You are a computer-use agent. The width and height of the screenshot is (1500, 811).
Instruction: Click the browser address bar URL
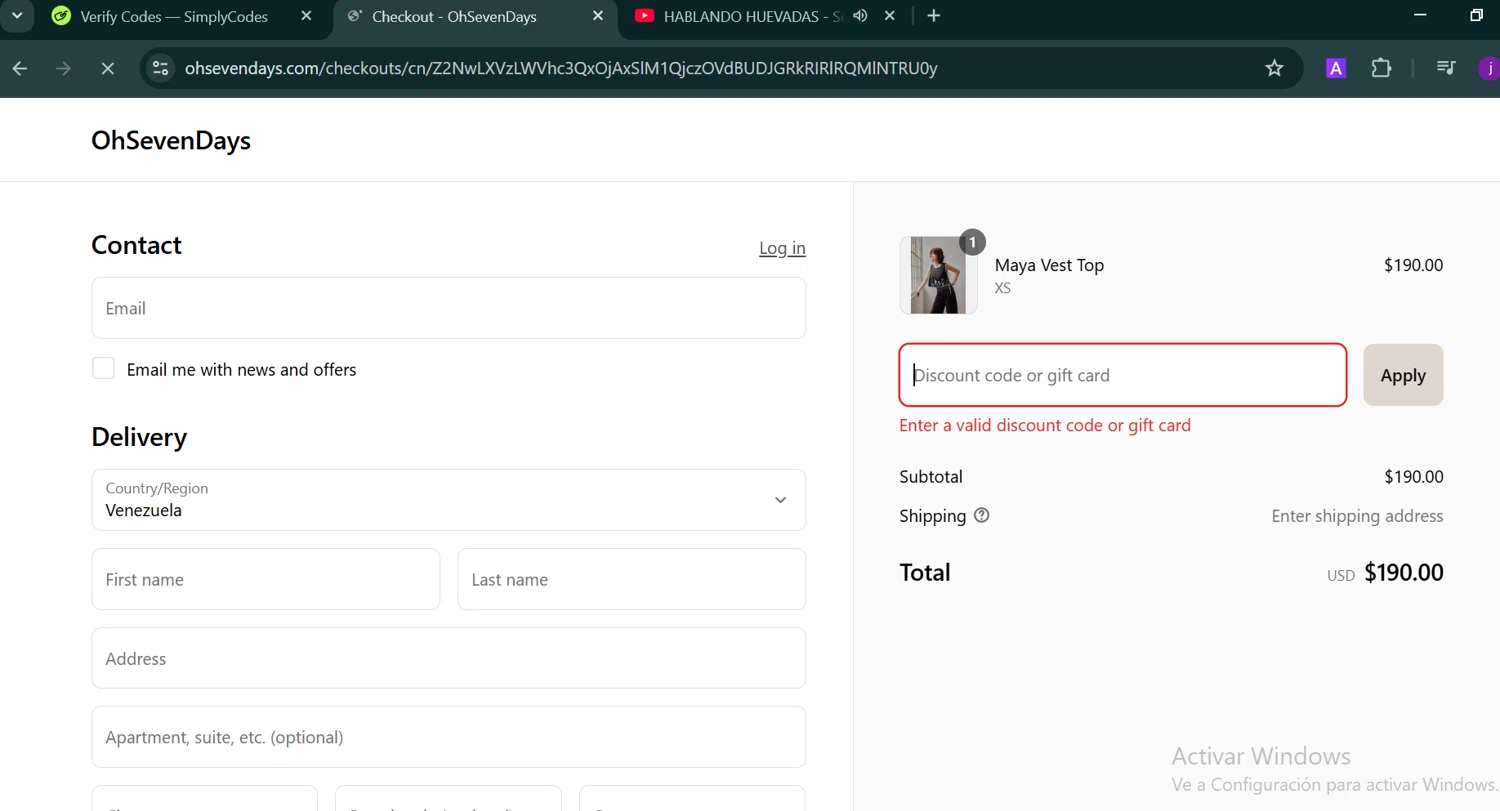[561, 68]
